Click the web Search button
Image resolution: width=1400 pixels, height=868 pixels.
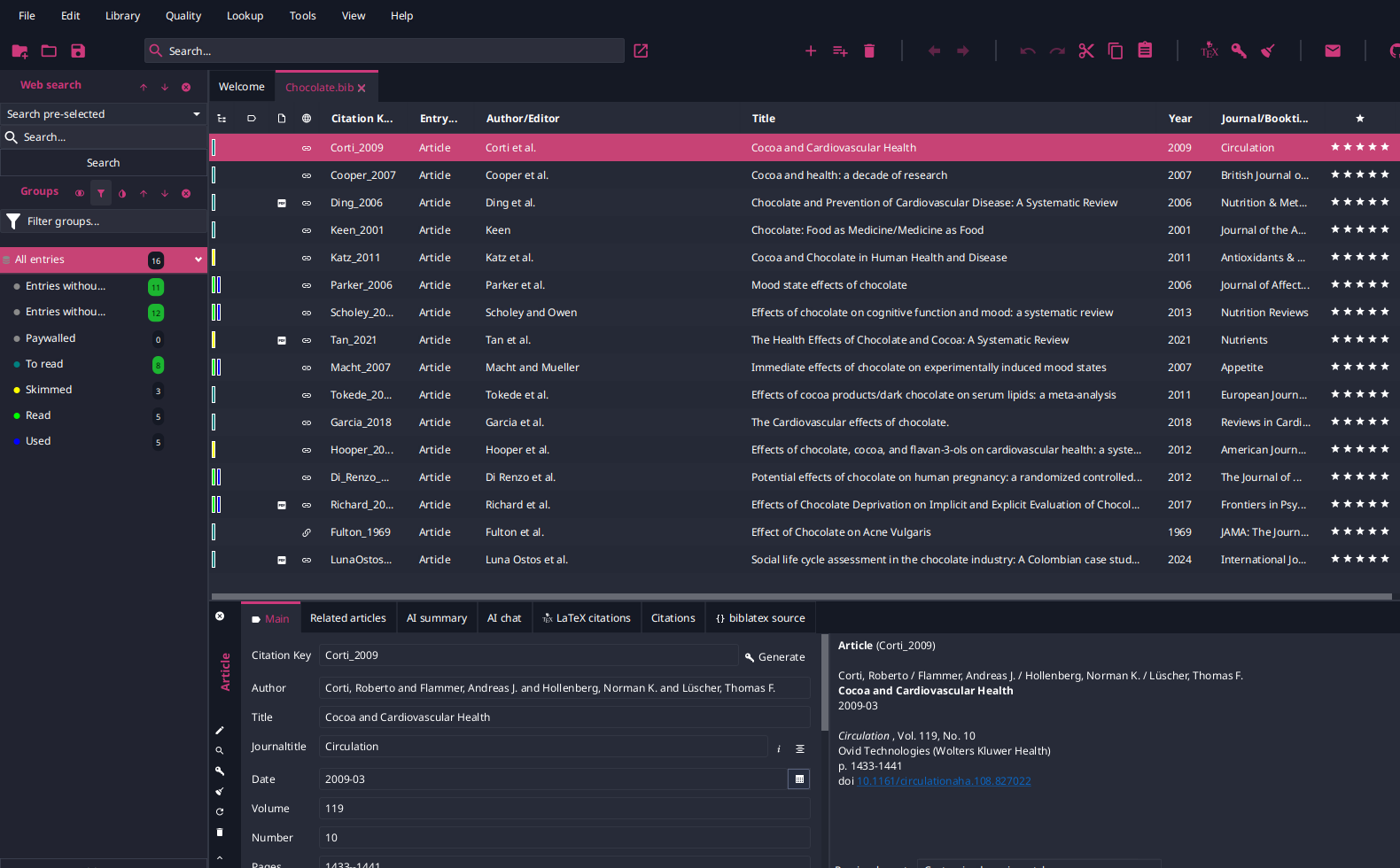point(104,163)
